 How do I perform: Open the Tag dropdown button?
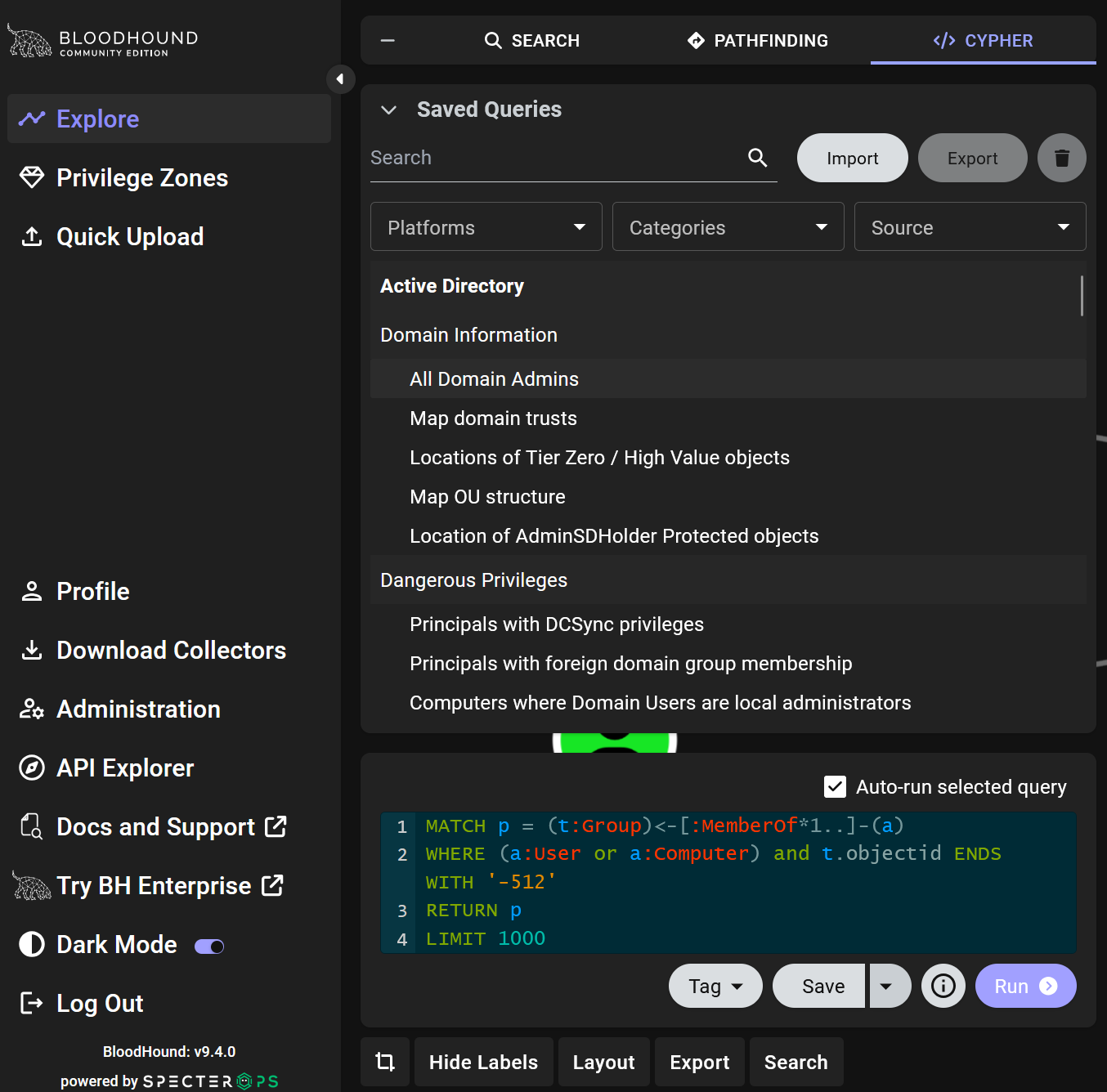pos(715,986)
